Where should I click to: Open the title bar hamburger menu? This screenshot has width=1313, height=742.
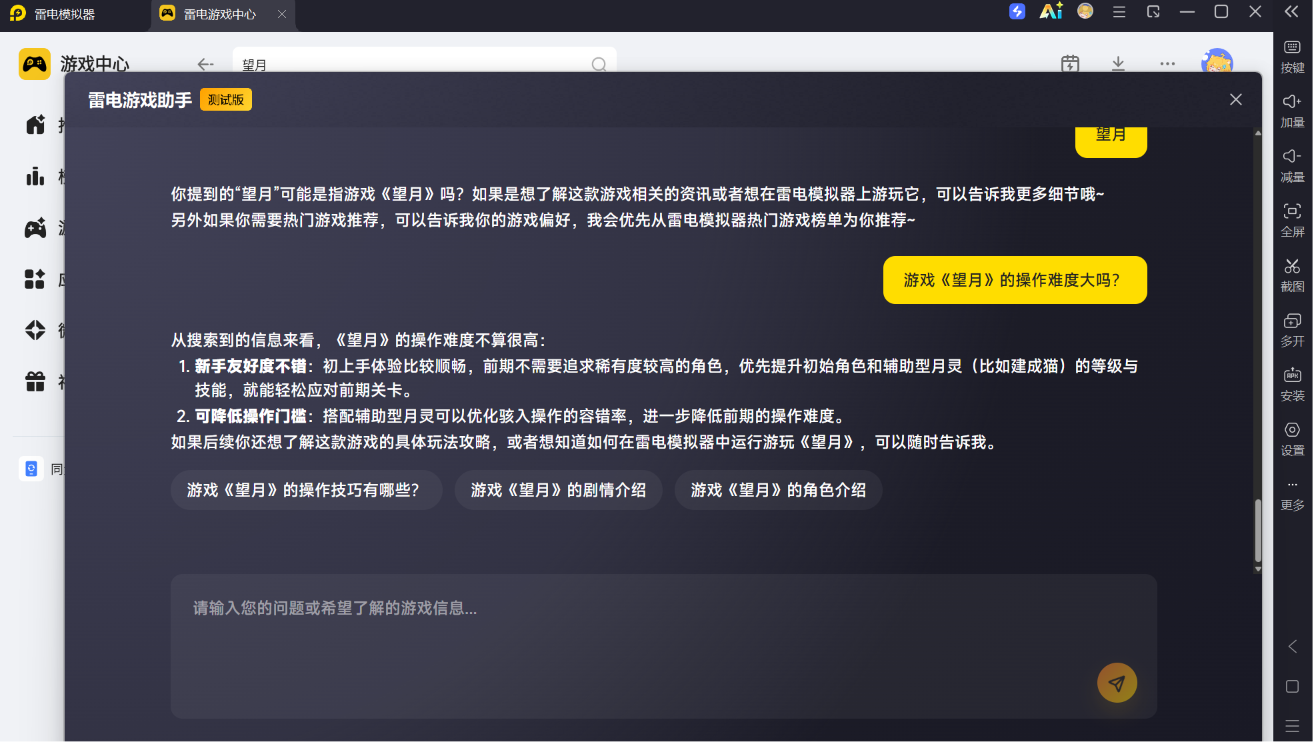1119,12
